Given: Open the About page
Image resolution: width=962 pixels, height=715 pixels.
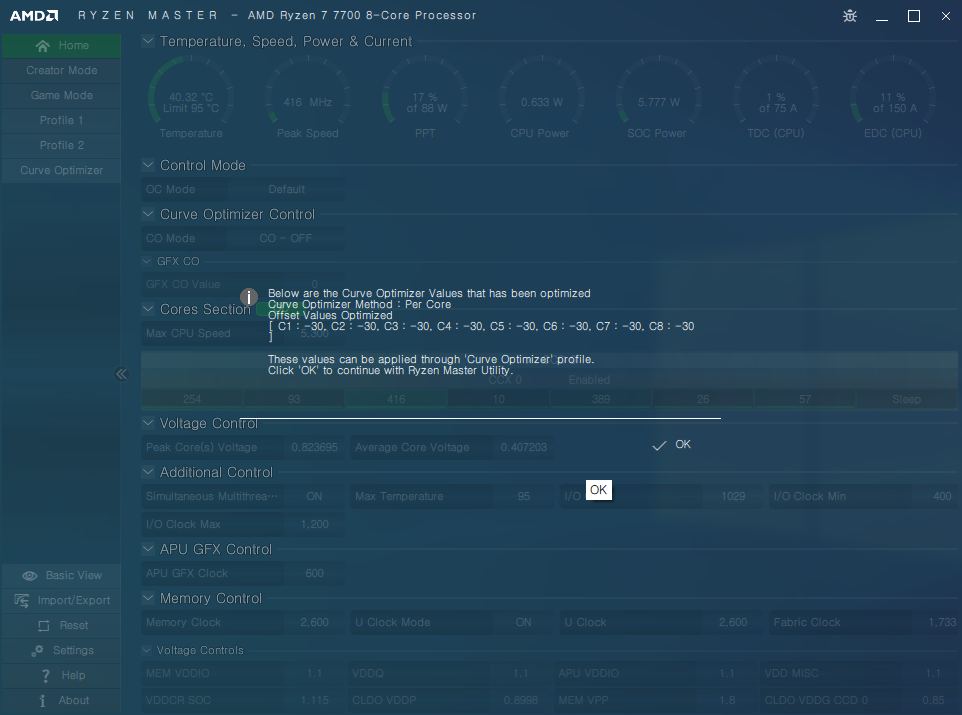Looking at the screenshot, I should tap(61, 700).
